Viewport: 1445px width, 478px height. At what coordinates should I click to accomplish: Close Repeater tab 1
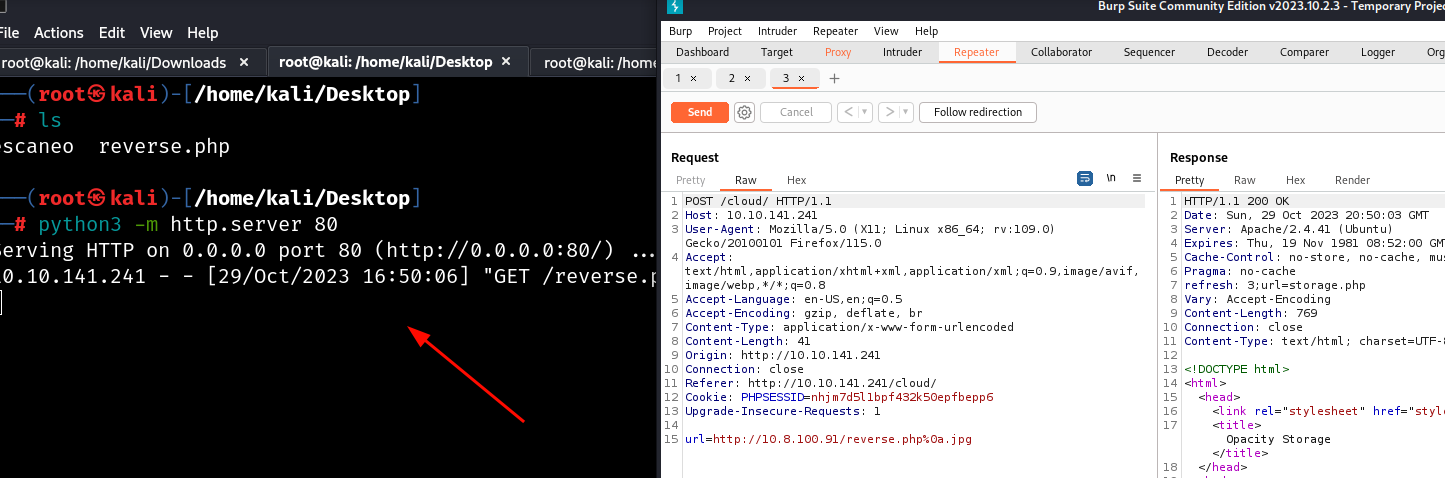[695, 78]
